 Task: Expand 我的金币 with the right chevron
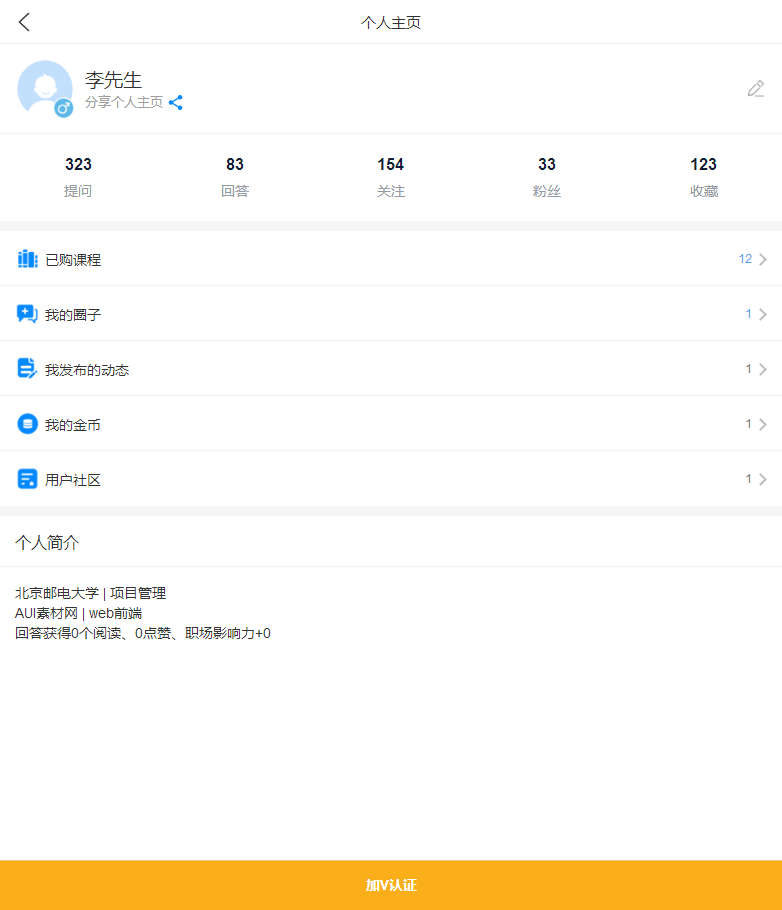point(763,425)
